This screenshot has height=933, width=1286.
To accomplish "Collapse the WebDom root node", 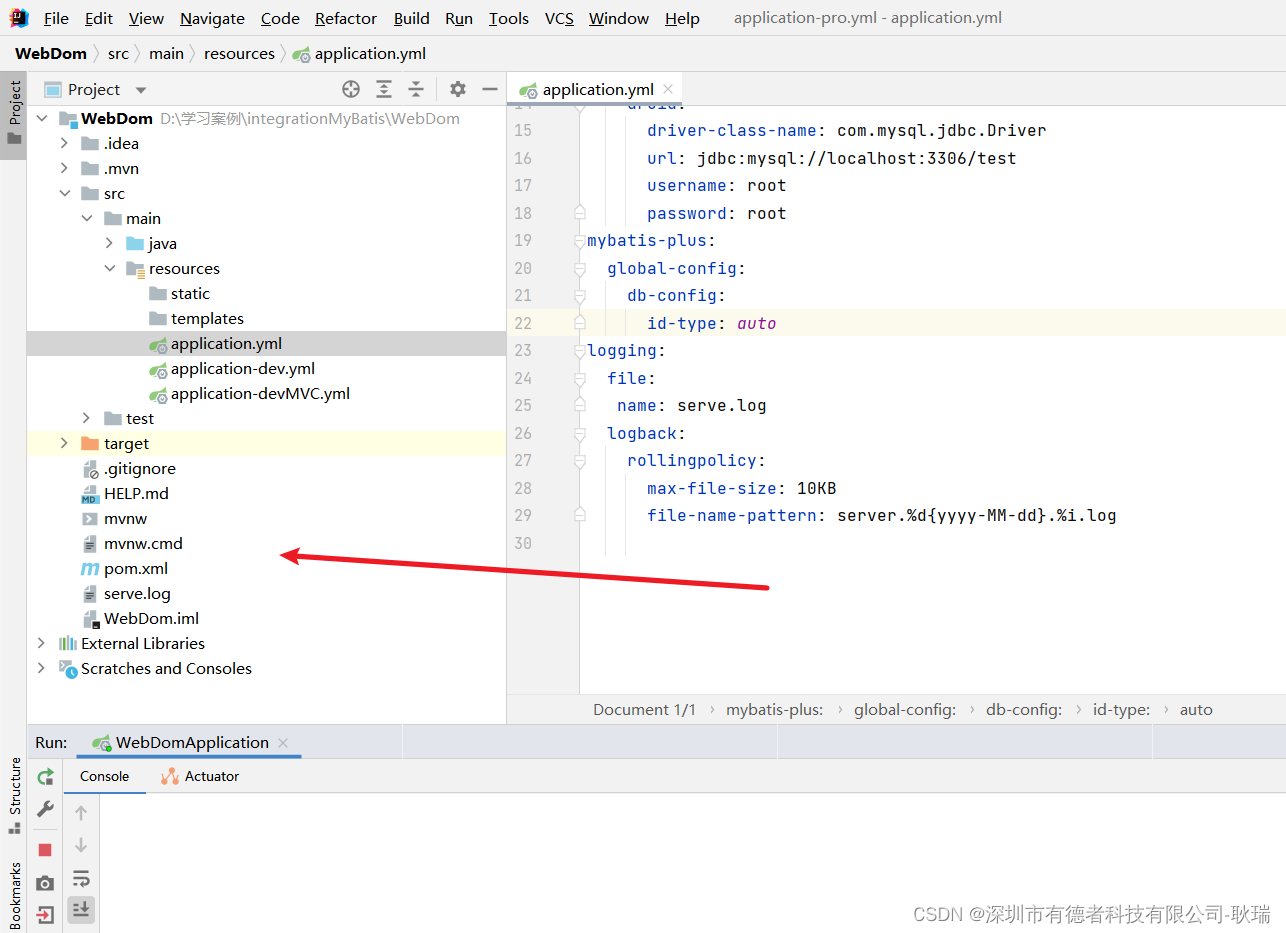I will pos(42,118).
